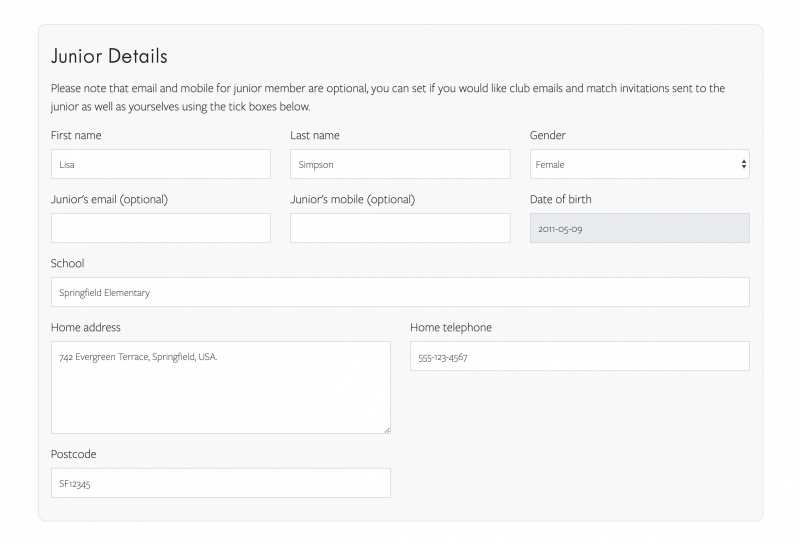Click the "Last name" label
Image resolution: width=800 pixels, height=543 pixels.
(x=314, y=135)
